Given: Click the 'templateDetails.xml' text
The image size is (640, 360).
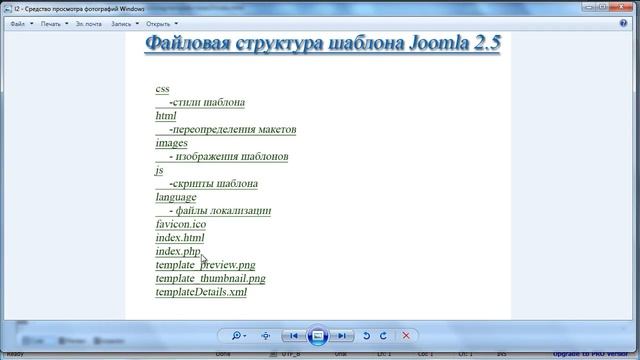Looking at the screenshot, I should click(x=201, y=292).
